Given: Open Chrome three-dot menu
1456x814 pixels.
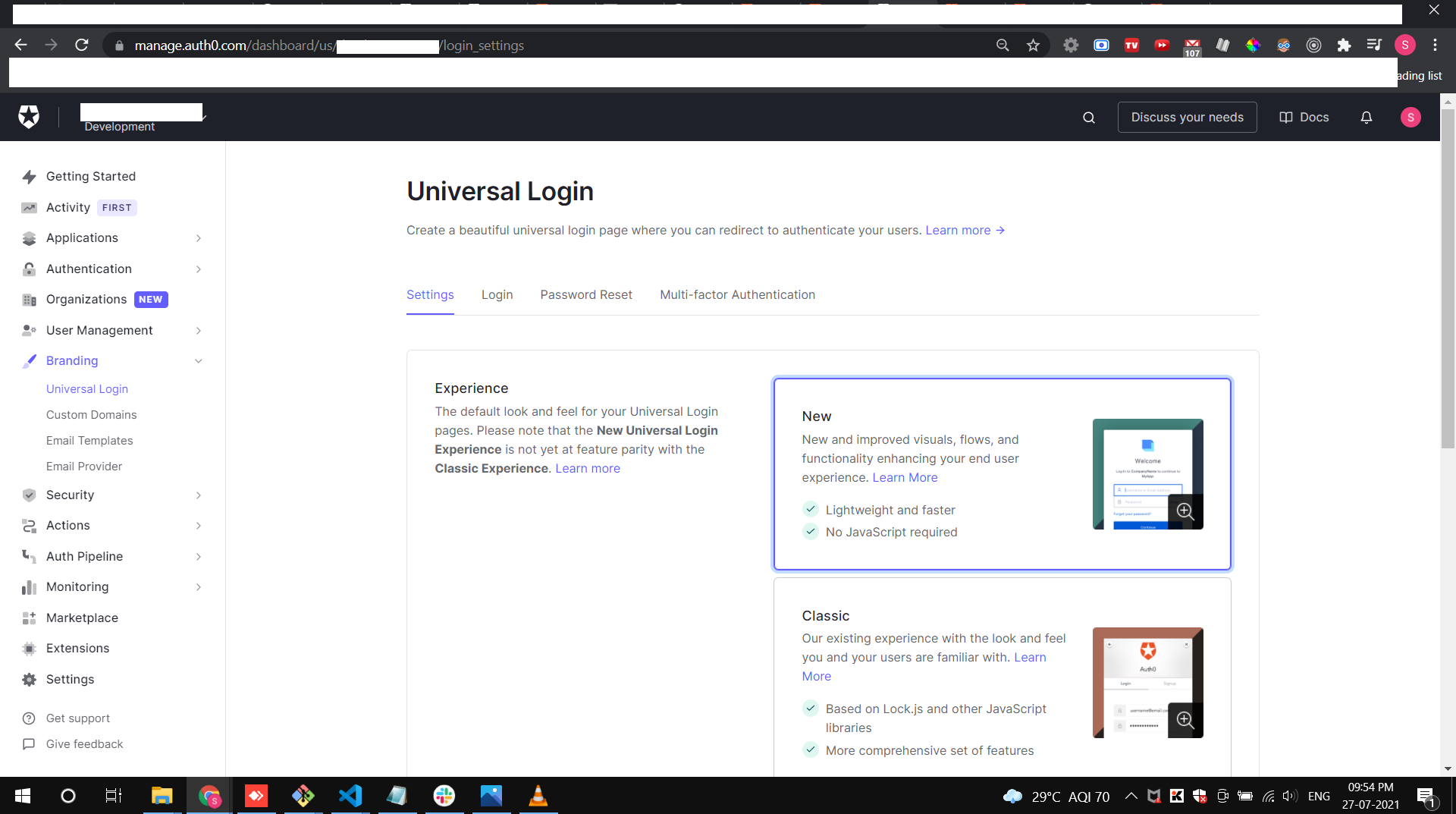Looking at the screenshot, I should coord(1436,46).
